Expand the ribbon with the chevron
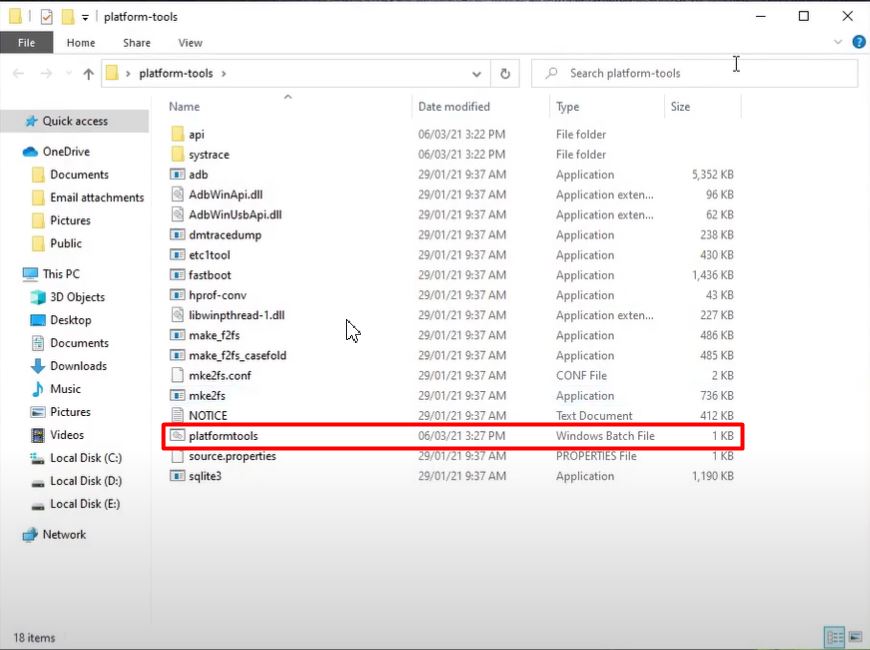 [838, 42]
